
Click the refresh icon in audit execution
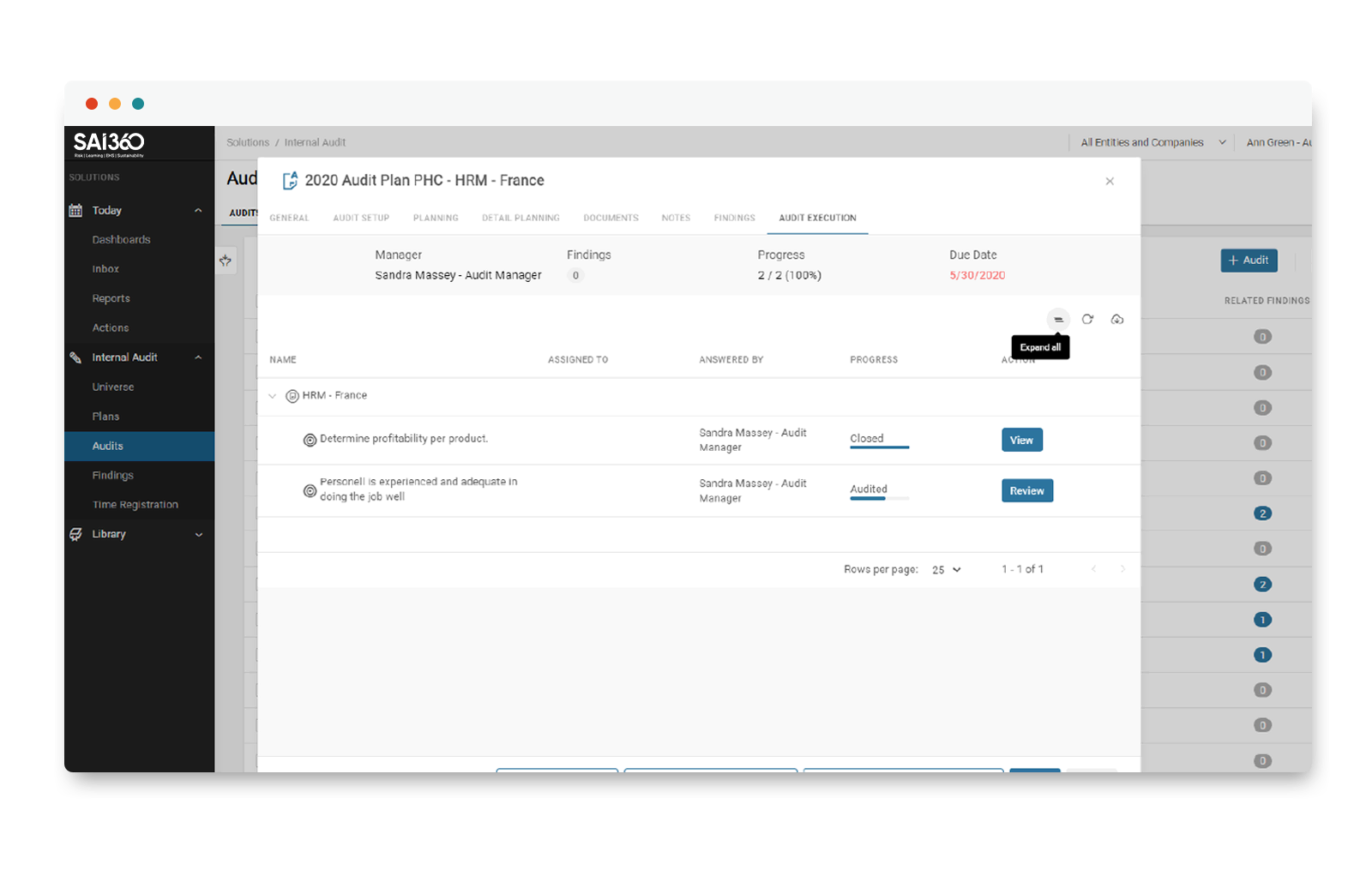coord(1087,320)
